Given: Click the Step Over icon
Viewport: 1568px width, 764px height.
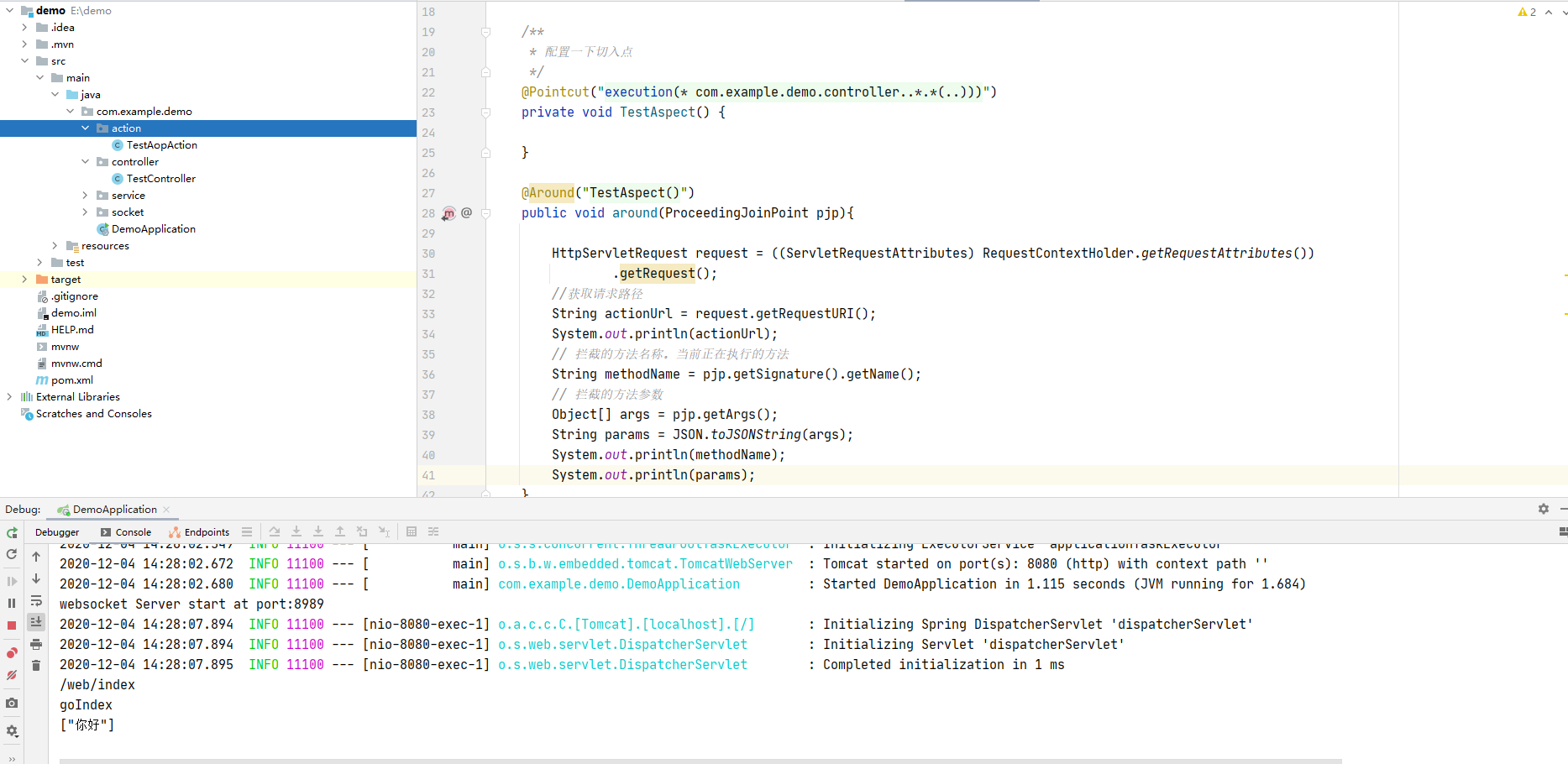Looking at the screenshot, I should point(275,531).
